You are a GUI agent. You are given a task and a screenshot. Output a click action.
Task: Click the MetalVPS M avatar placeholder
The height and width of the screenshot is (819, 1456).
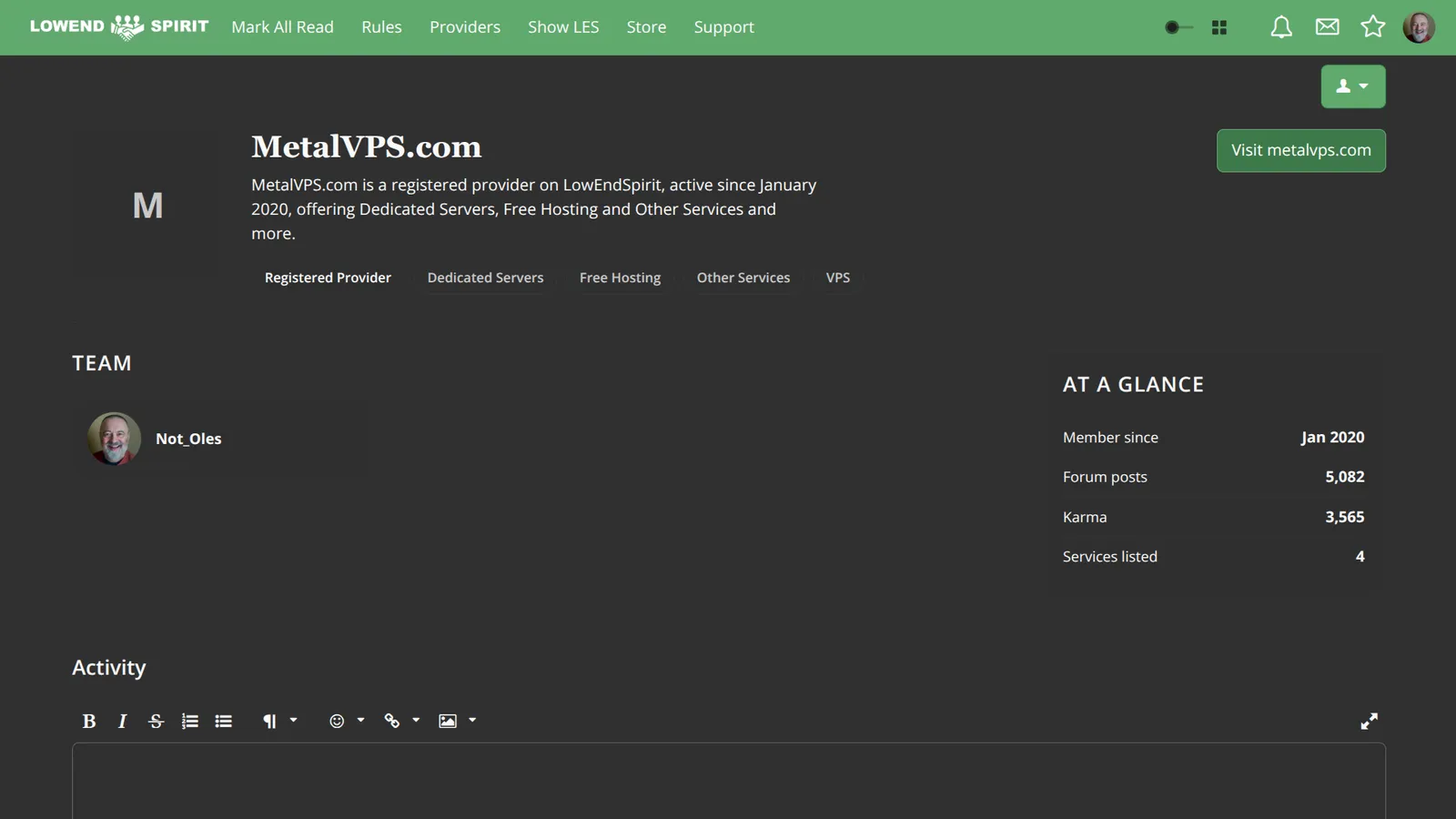pos(147,205)
